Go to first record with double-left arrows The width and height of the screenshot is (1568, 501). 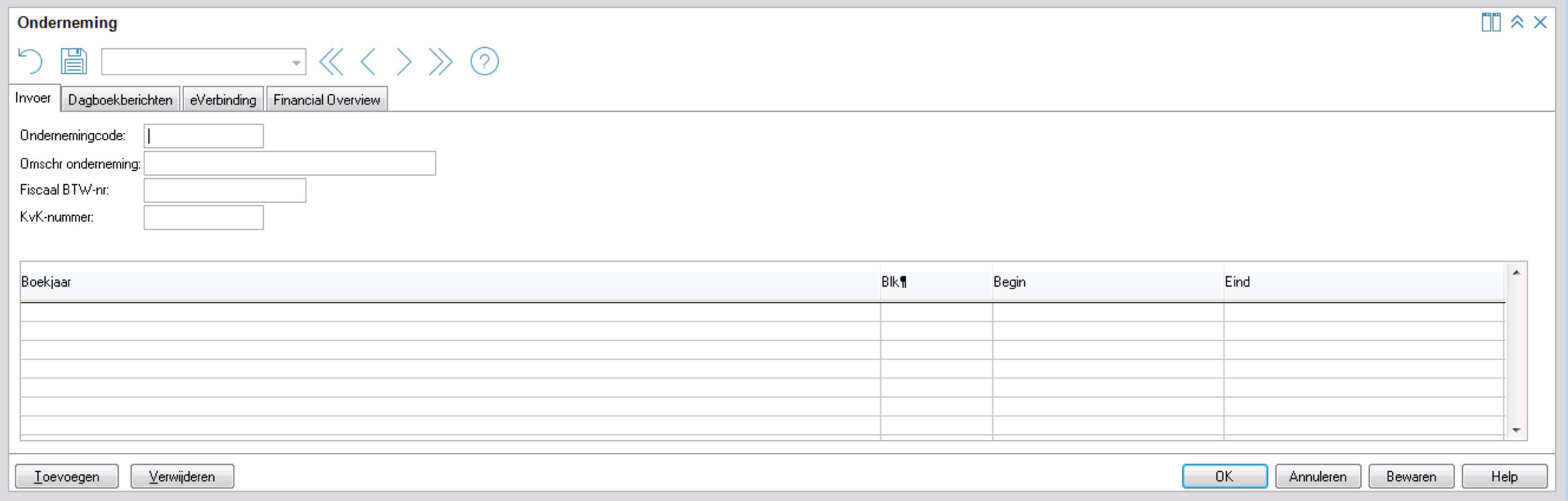point(332,62)
